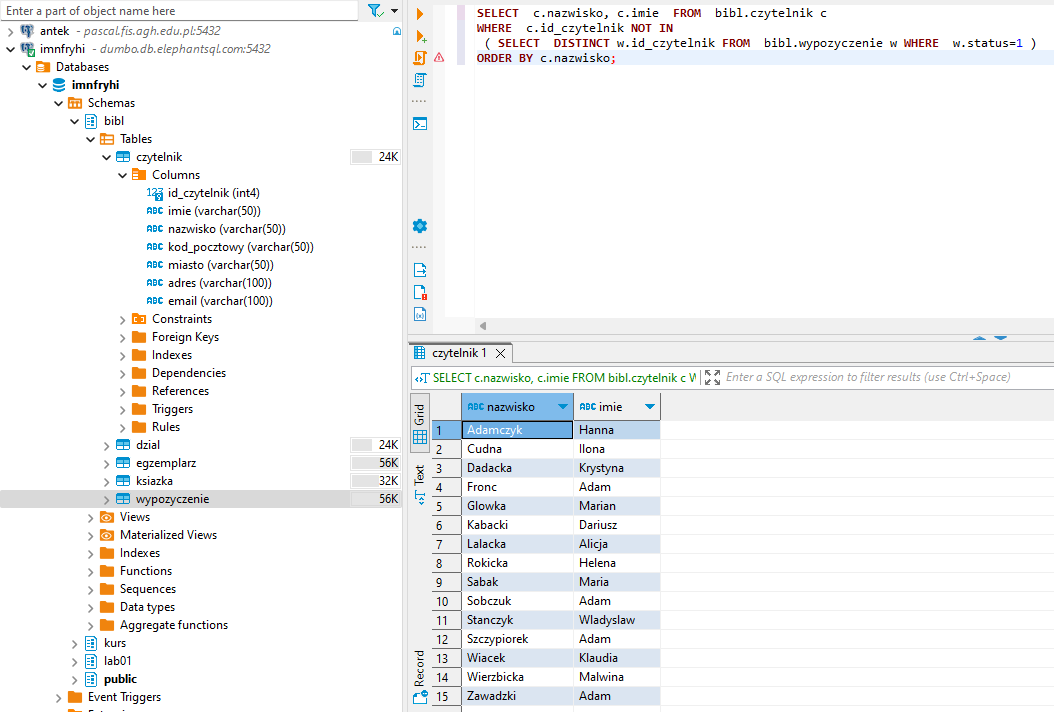Select the public schema
This screenshot has width=1054, height=712.
click(120, 679)
